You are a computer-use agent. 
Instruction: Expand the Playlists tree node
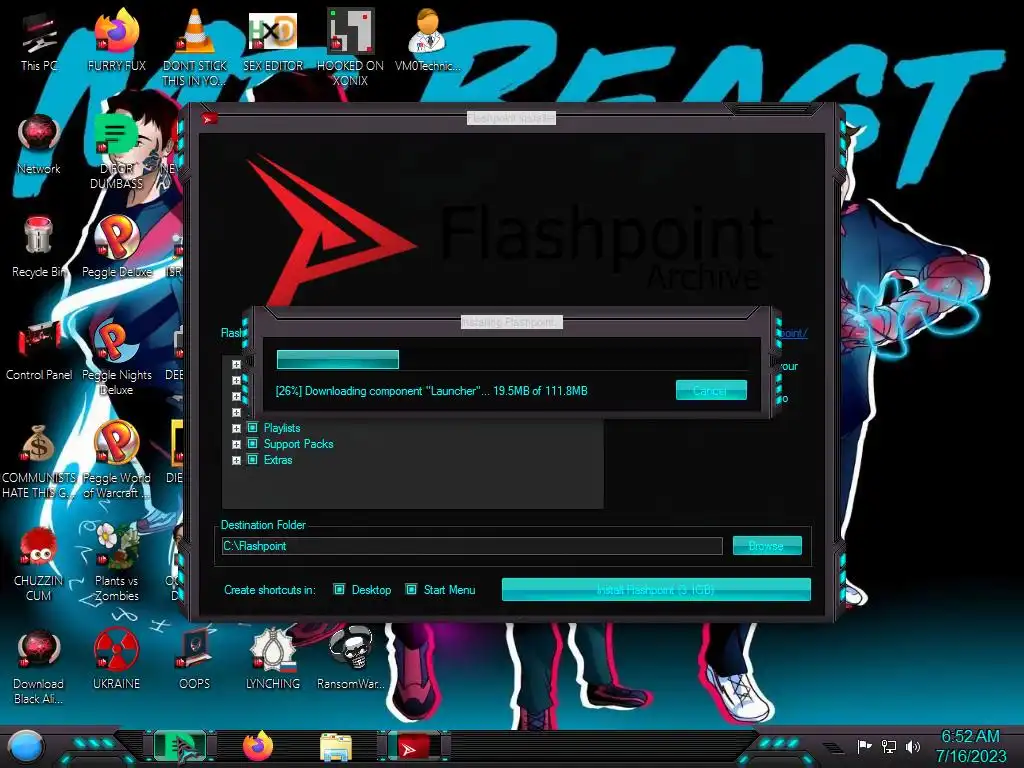pyautogui.click(x=236, y=428)
